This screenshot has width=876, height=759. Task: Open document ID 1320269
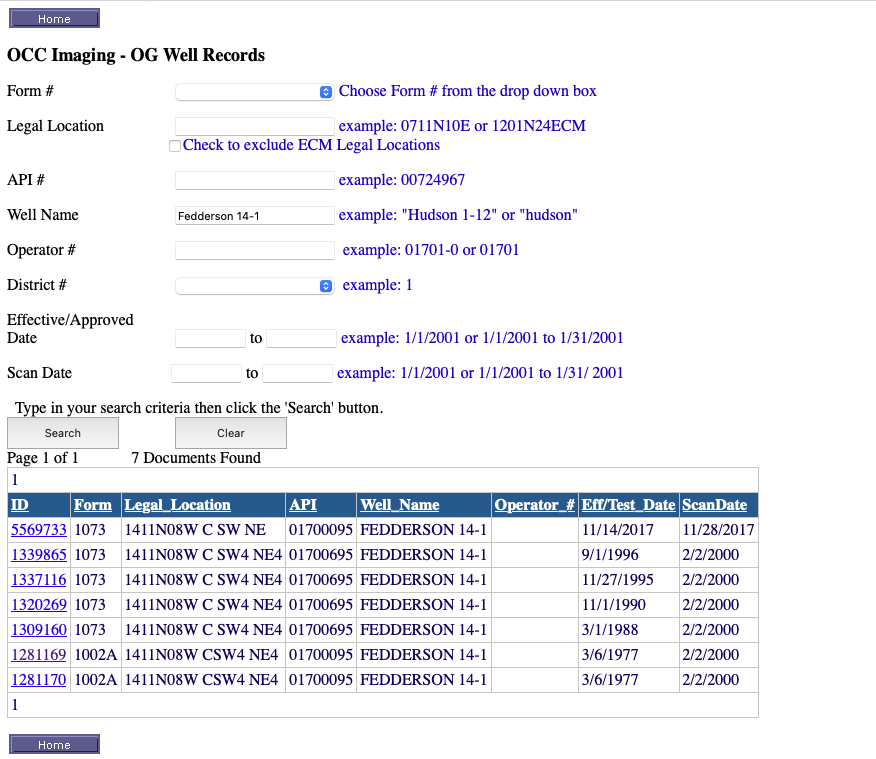pyautogui.click(x=39, y=604)
